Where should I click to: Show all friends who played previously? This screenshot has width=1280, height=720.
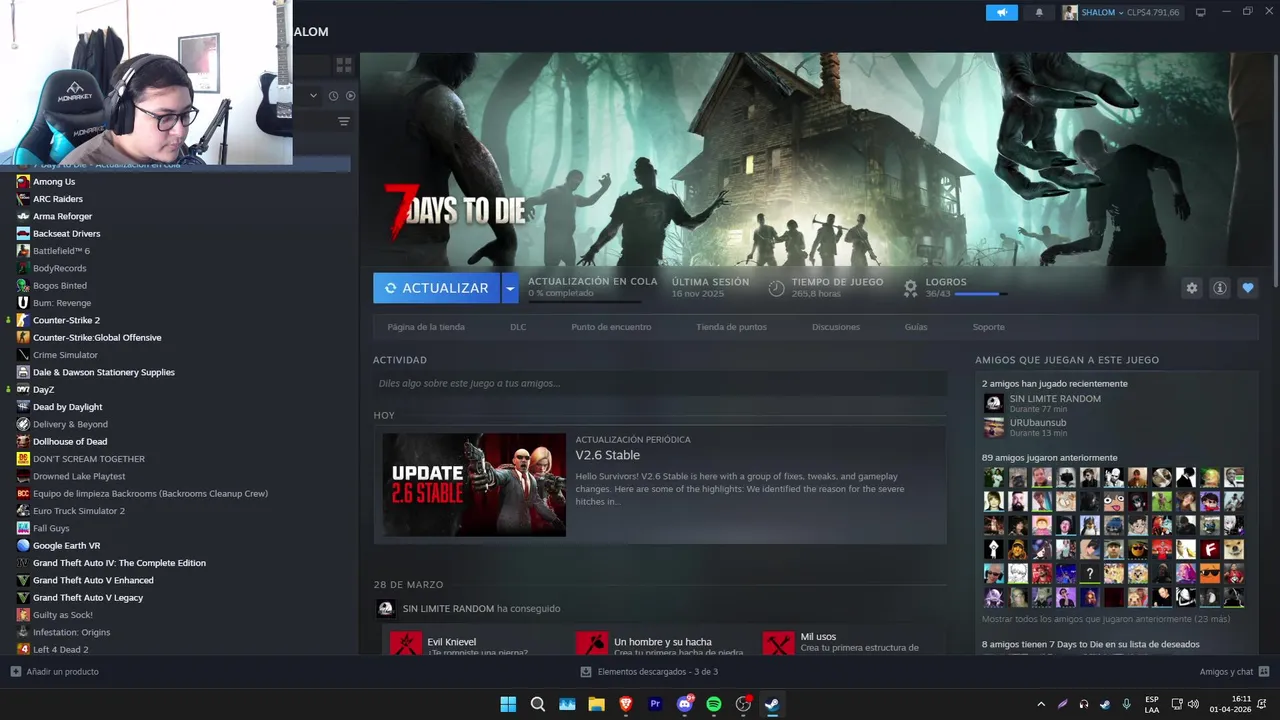pyautogui.click(x=1106, y=619)
